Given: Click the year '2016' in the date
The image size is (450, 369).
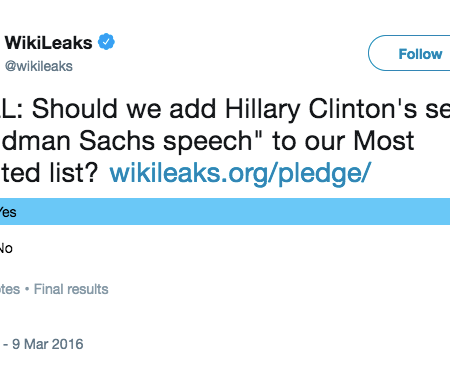Looking at the screenshot, I should (x=68, y=344).
